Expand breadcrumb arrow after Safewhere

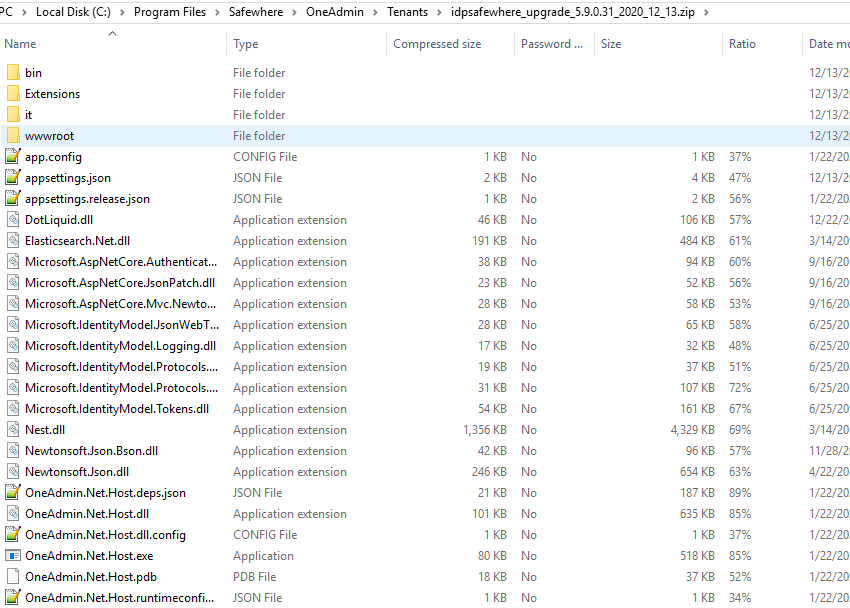tap(294, 12)
